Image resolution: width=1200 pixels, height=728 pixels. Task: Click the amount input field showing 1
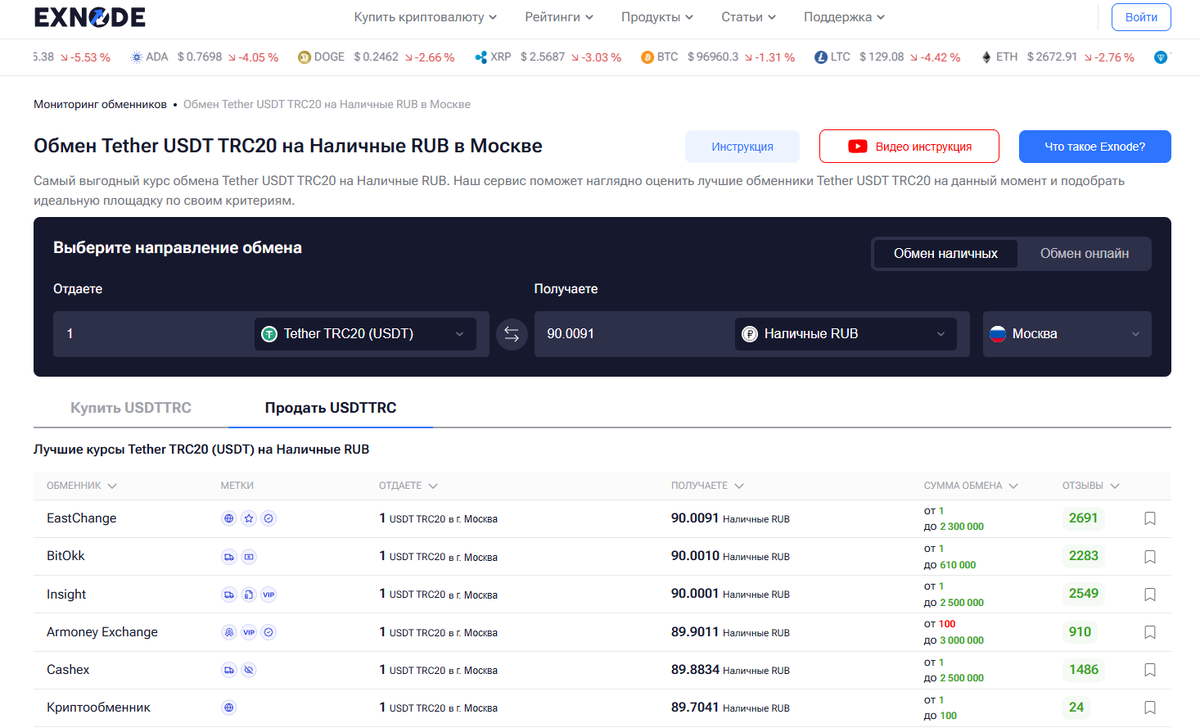coord(150,333)
